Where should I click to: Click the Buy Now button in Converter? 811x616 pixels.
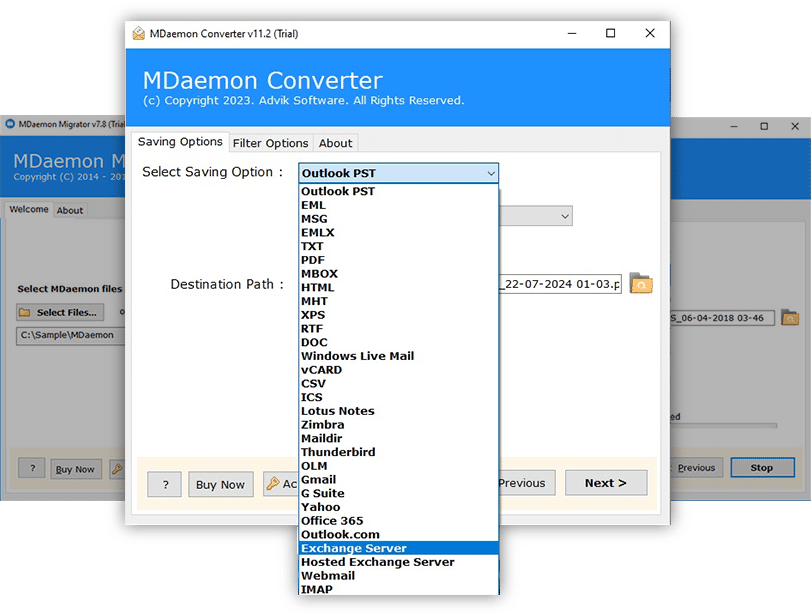click(x=220, y=485)
